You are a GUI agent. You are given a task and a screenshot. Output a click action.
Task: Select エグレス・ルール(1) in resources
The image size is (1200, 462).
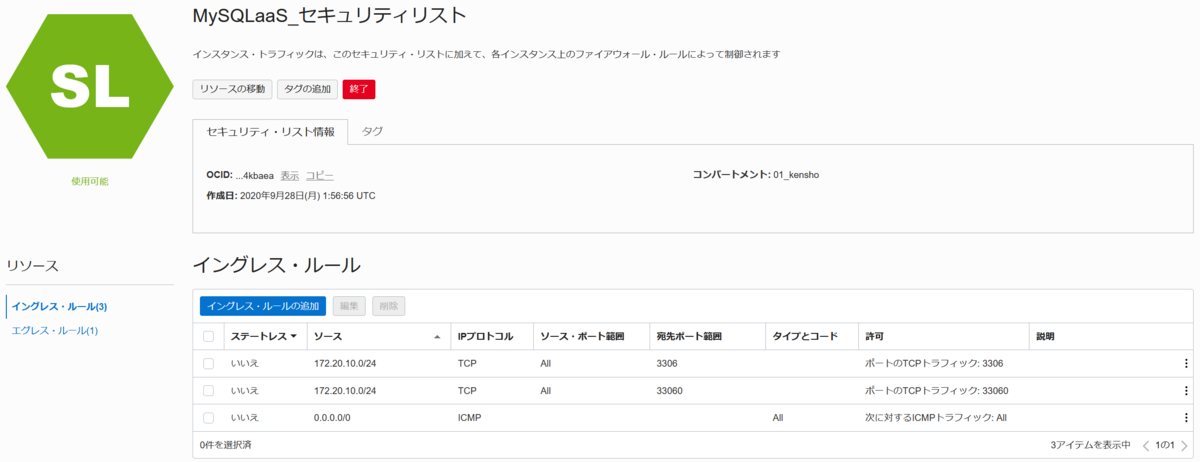click(54, 330)
